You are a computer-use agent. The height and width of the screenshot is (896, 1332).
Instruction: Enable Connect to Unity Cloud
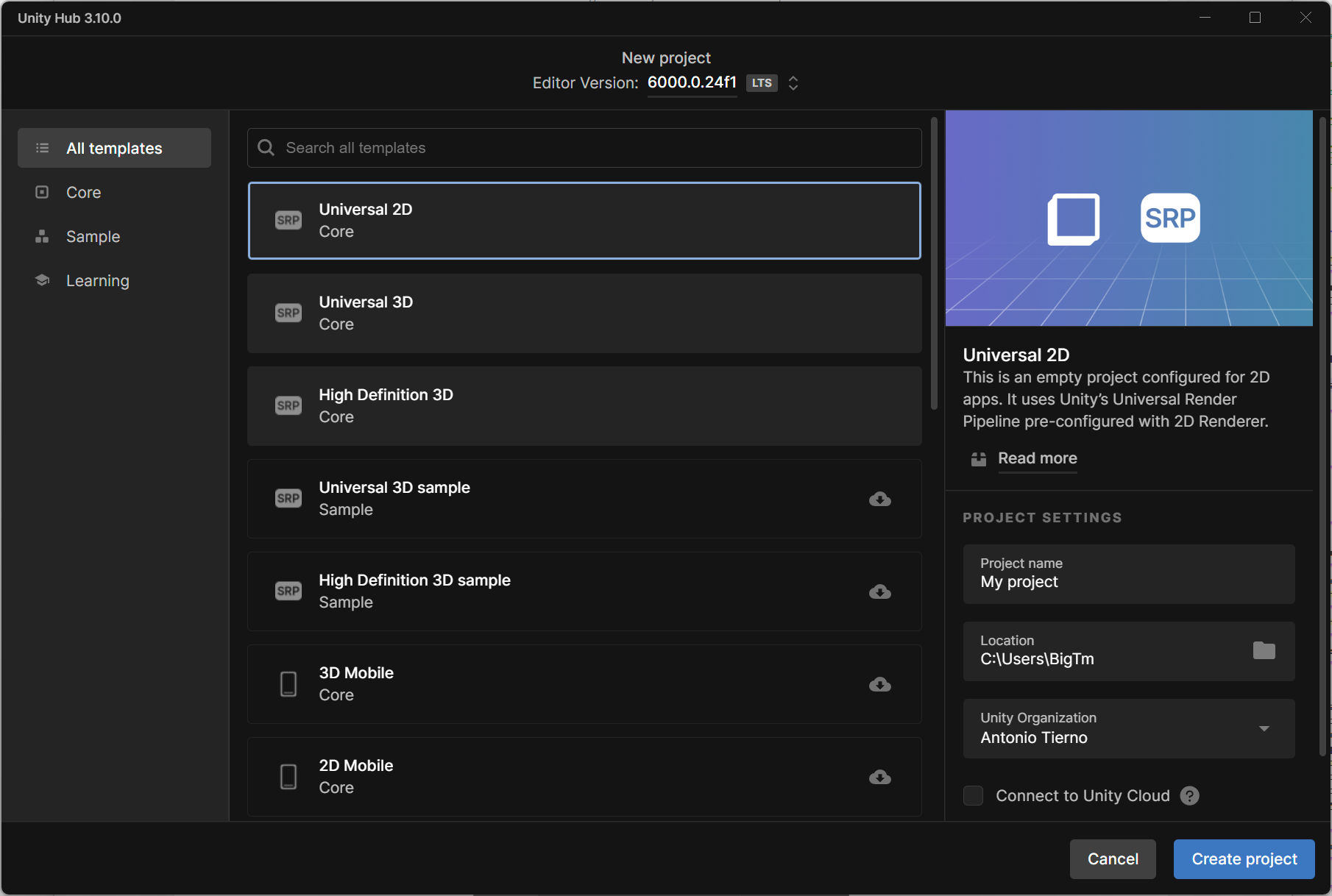973,795
